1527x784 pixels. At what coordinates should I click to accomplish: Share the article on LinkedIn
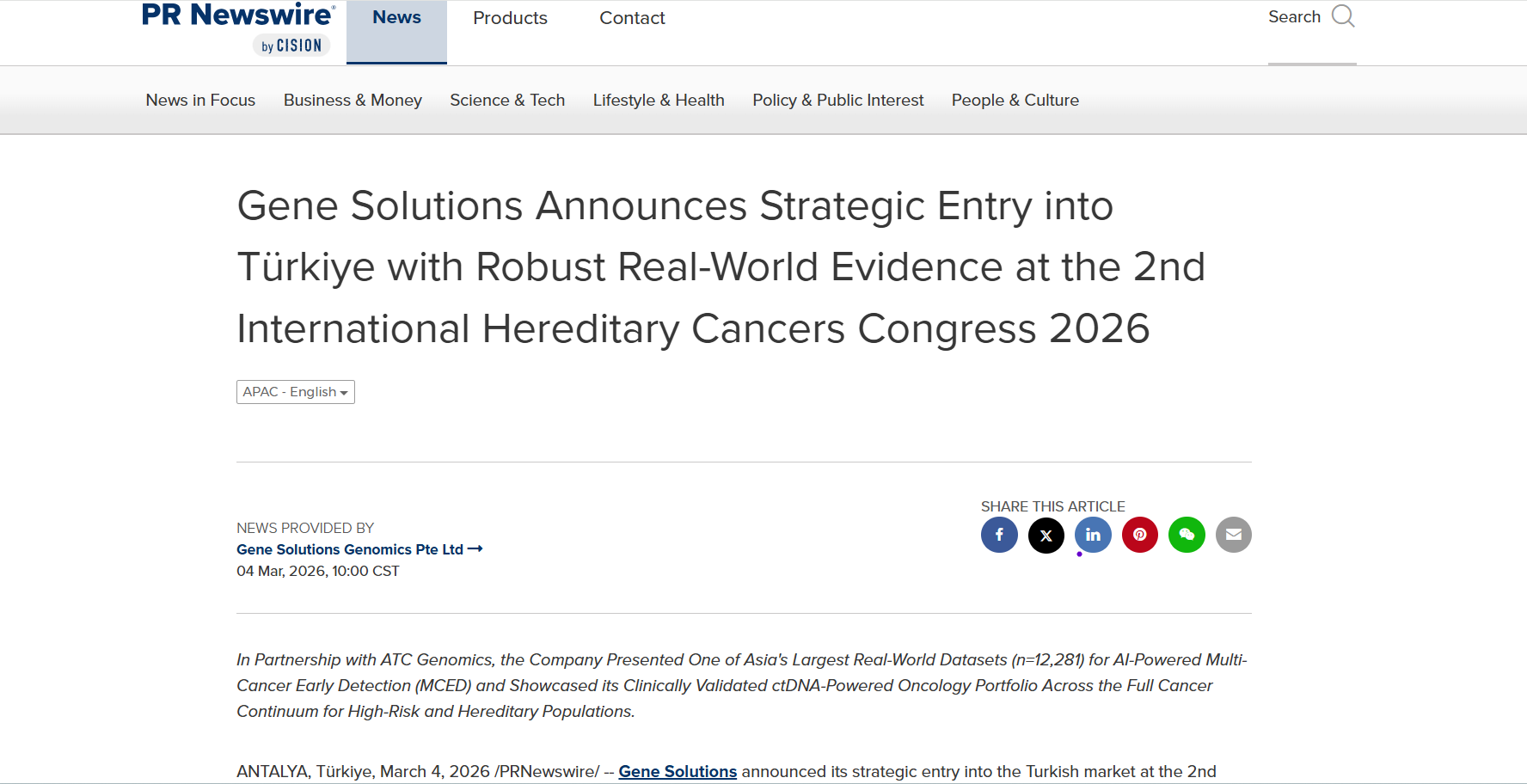tap(1093, 535)
